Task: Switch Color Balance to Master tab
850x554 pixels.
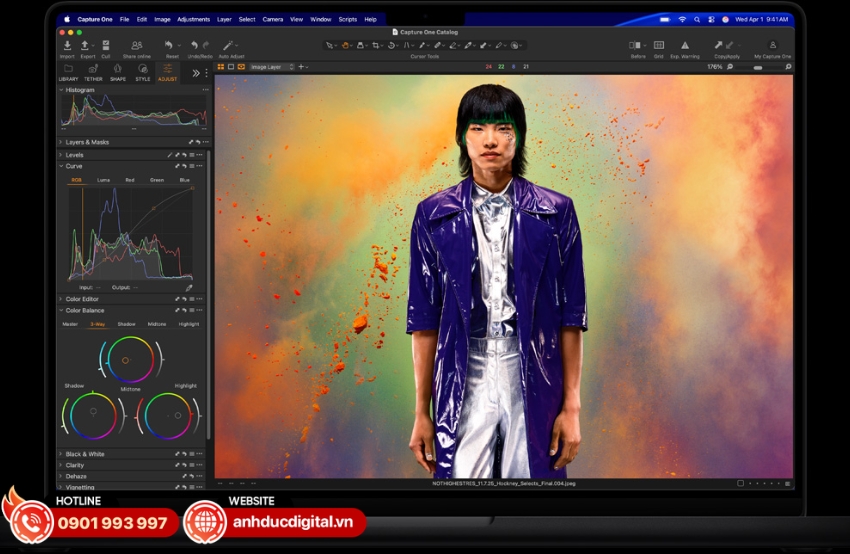Action: coord(70,324)
